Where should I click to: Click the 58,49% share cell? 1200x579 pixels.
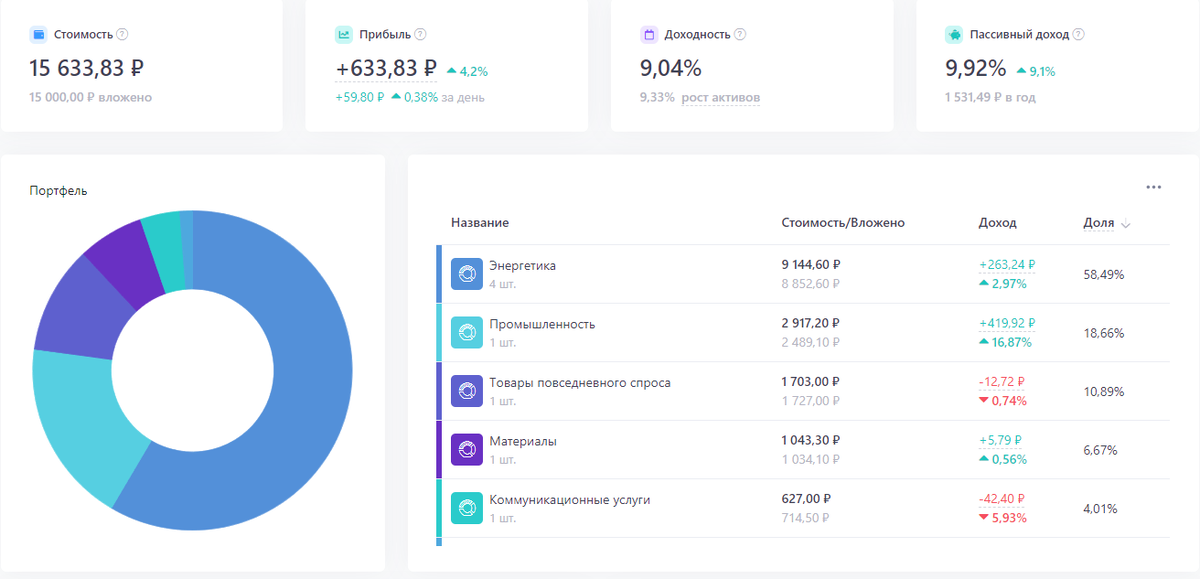click(x=1104, y=274)
